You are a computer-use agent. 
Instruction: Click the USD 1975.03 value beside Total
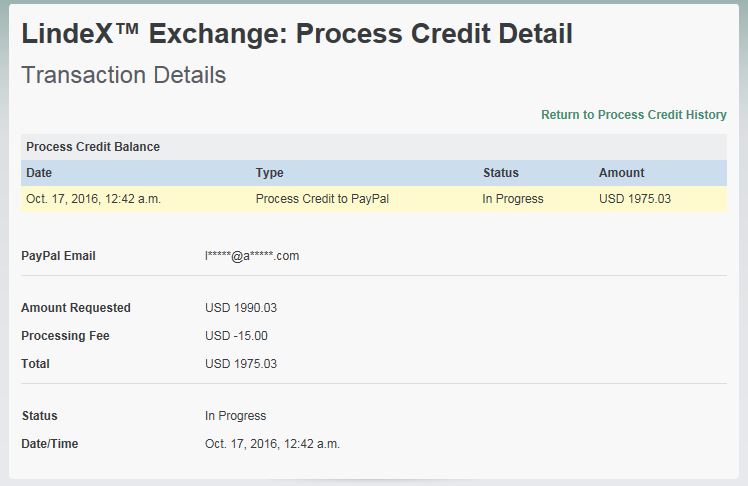tap(241, 364)
